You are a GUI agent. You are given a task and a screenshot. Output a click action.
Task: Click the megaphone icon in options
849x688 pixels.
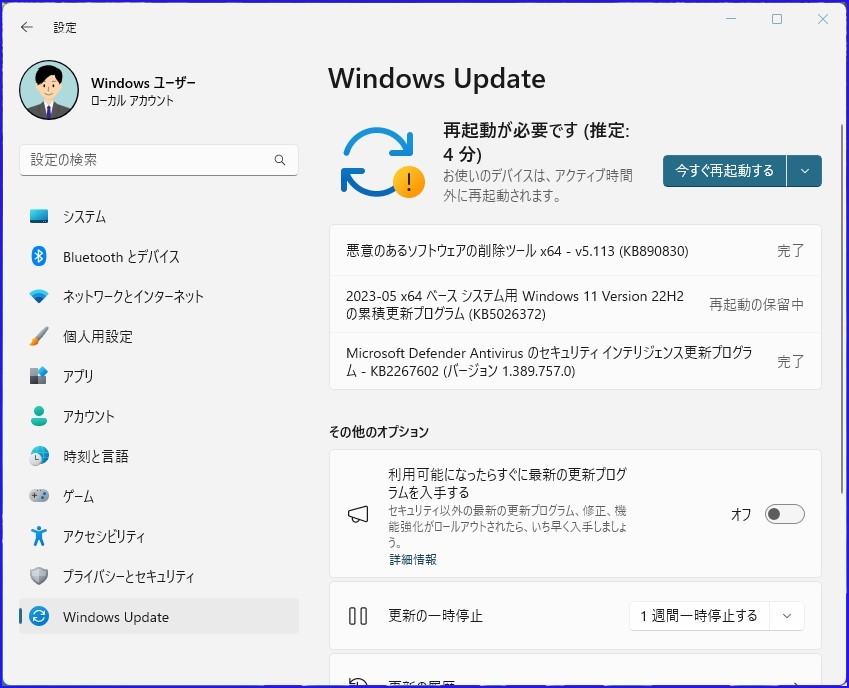tap(358, 514)
